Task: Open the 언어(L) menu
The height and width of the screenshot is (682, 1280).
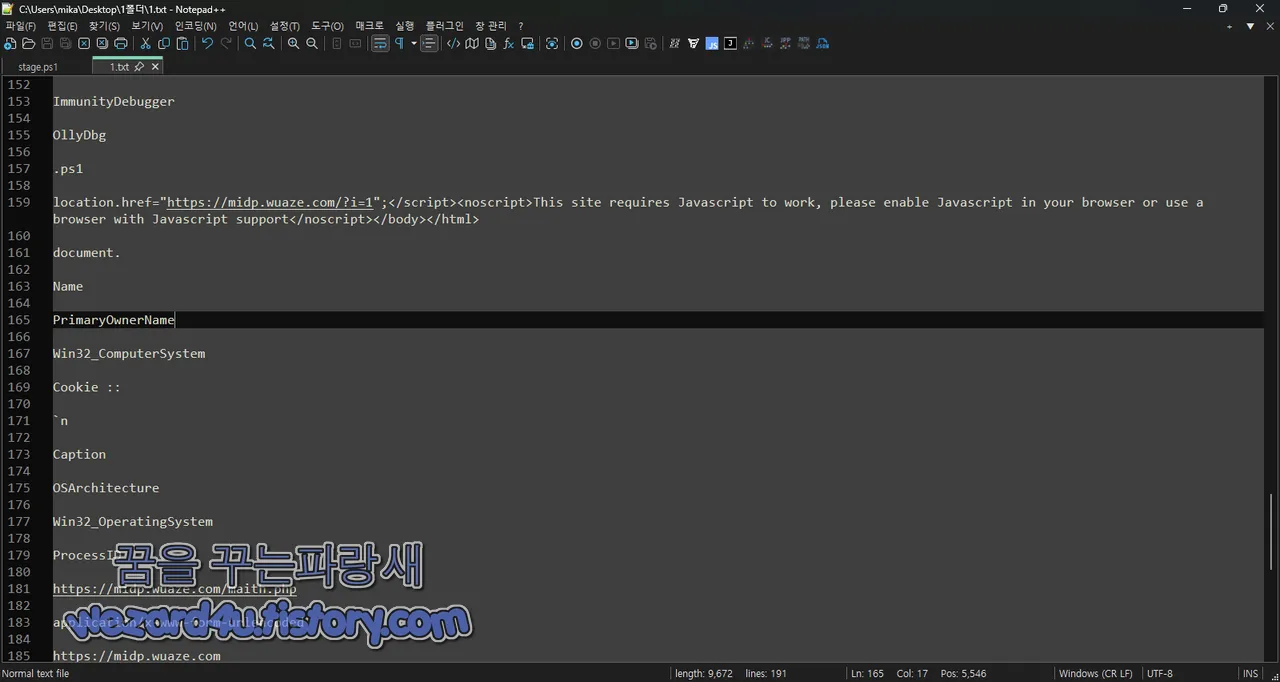Action: [x=243, y=26]
